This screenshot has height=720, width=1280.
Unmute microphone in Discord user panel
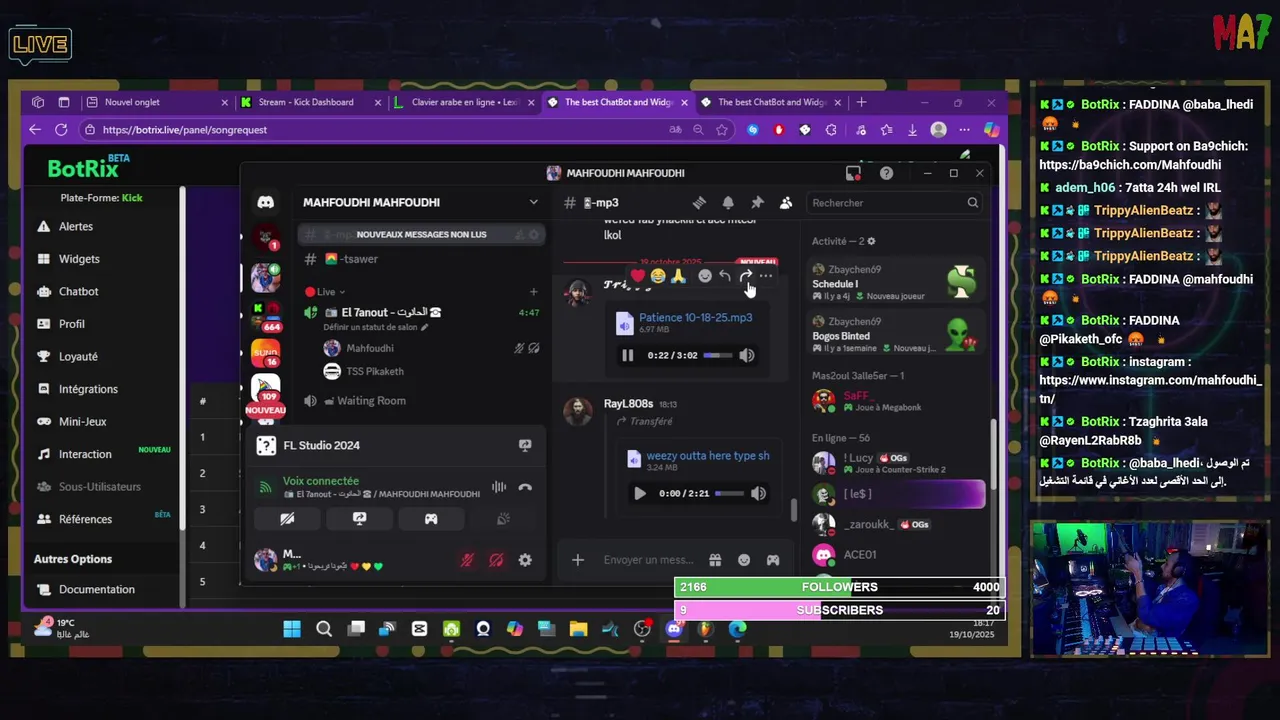tap(466, 561)
